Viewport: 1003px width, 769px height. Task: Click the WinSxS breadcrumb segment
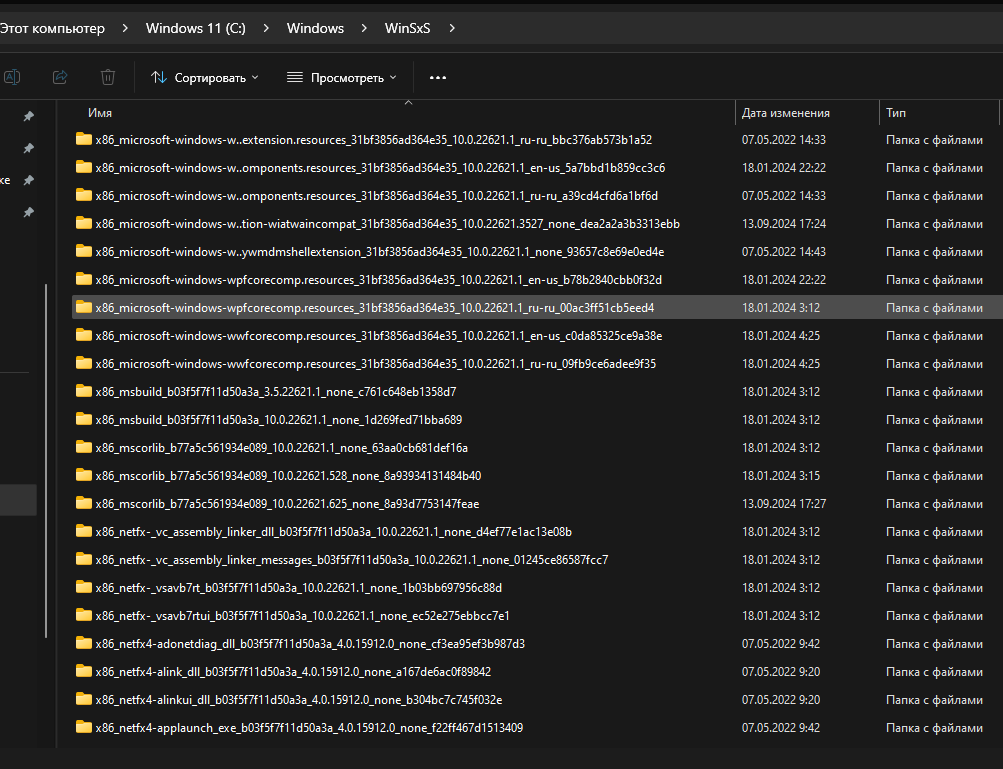[407, 28]
